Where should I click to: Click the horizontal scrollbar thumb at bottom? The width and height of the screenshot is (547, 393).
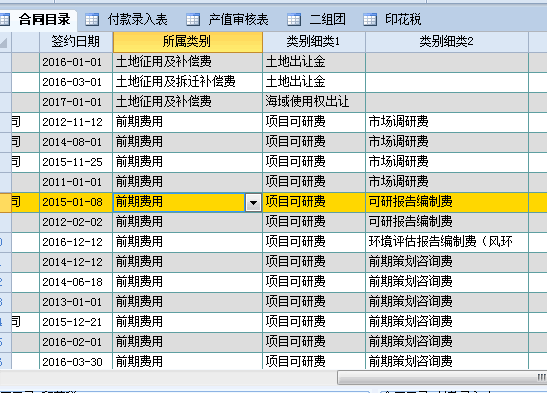[x=442, y=378]
